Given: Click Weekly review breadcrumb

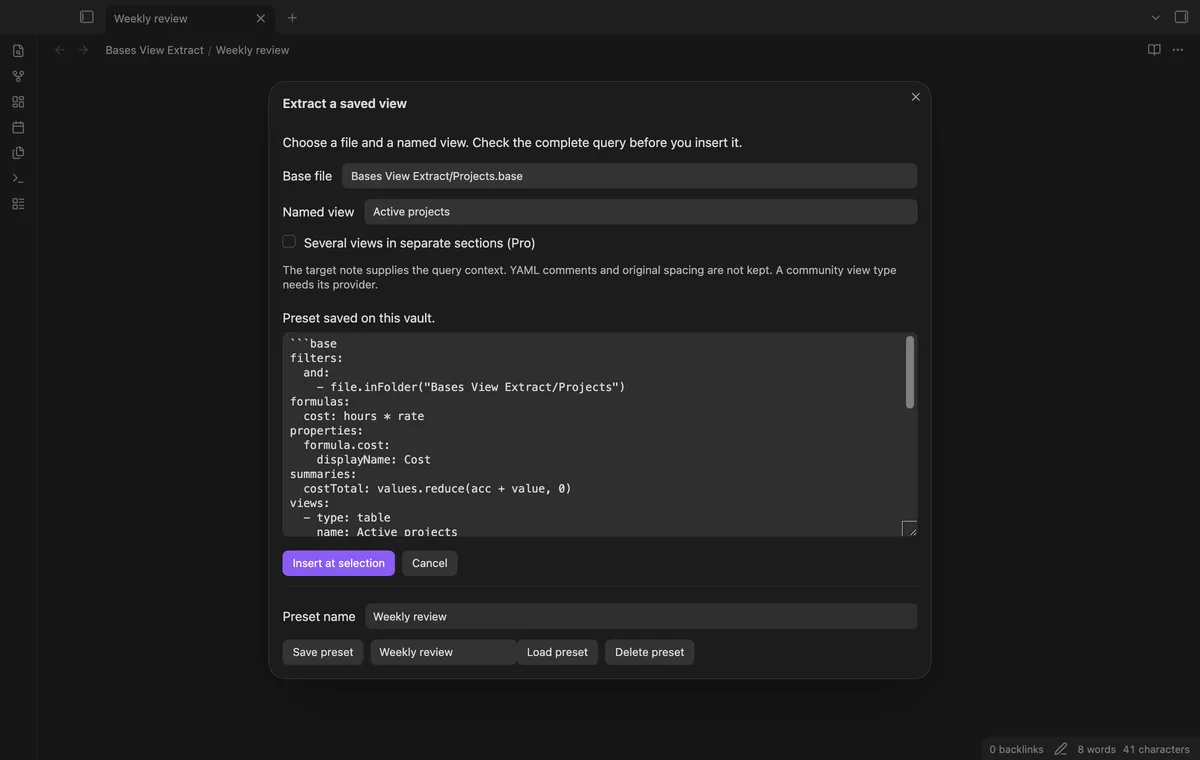Looking at the screenshot, I should (252, 50).
